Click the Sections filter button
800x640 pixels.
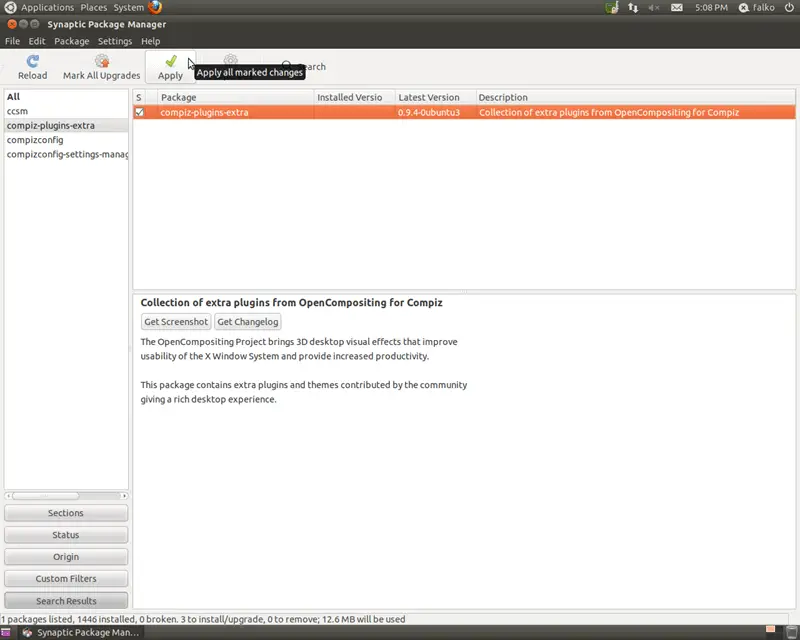(x=66, y=513)
